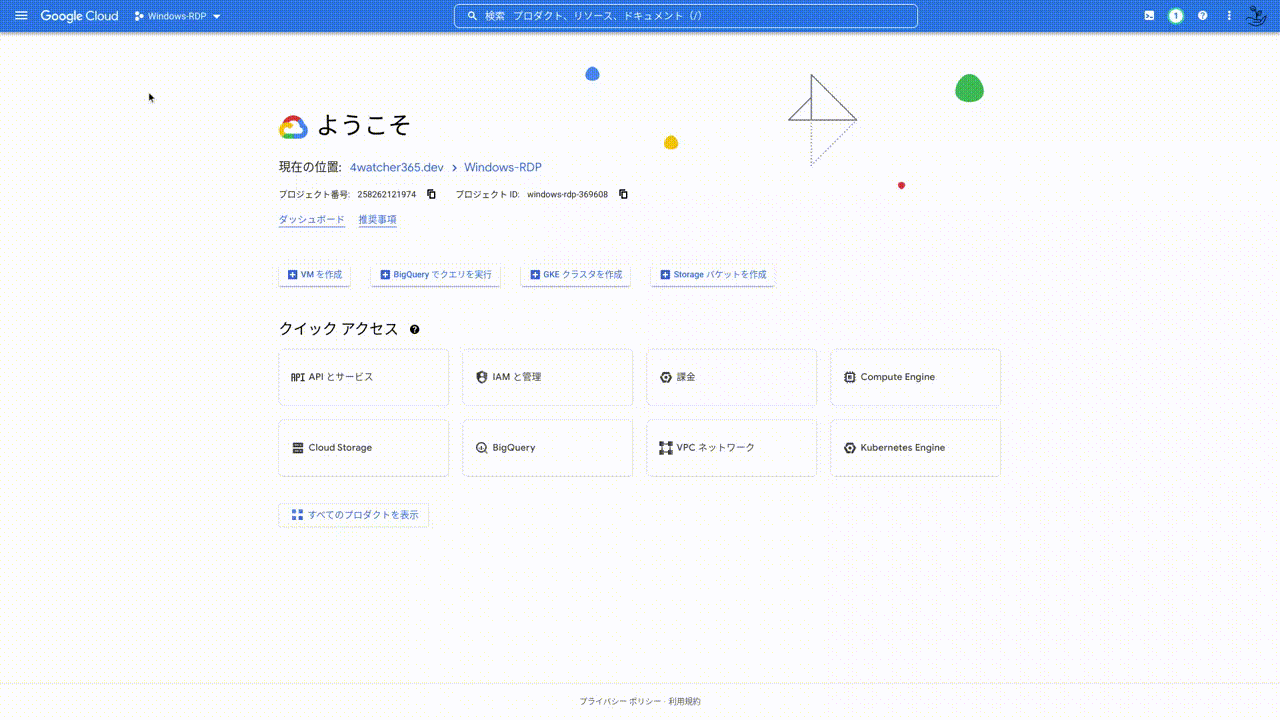Open the IAM と管理 card

(x=548, y=377)
